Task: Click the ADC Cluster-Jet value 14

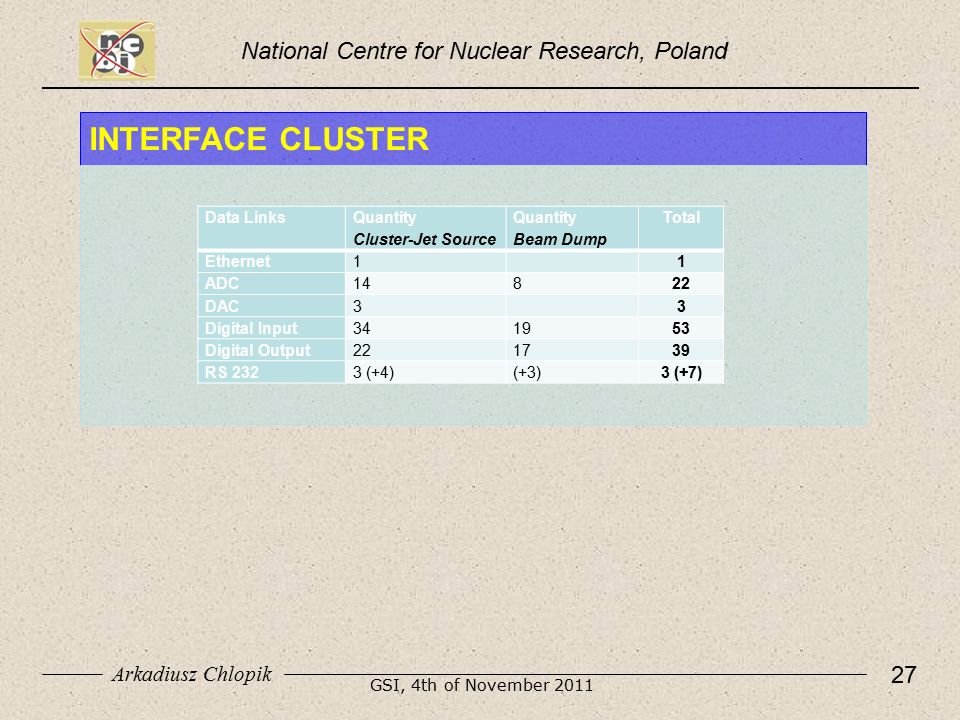Action: pos(361,283)
